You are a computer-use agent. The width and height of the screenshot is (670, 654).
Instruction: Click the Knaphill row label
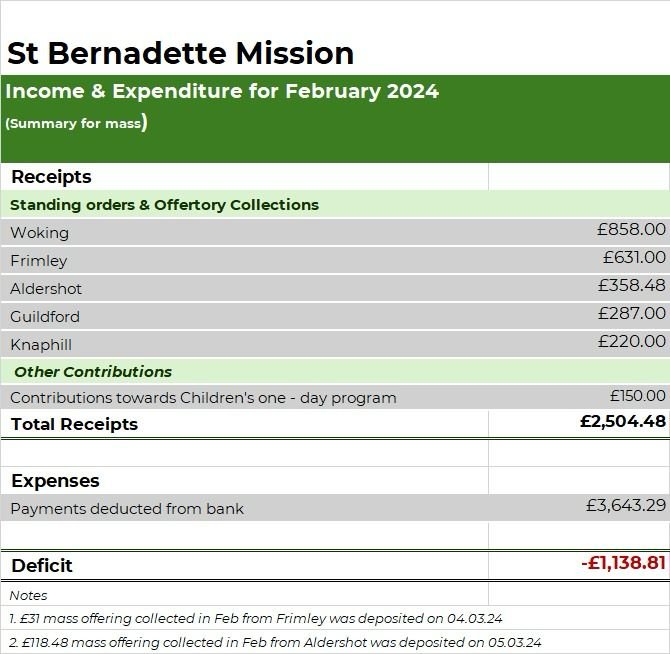pos(41,345)
